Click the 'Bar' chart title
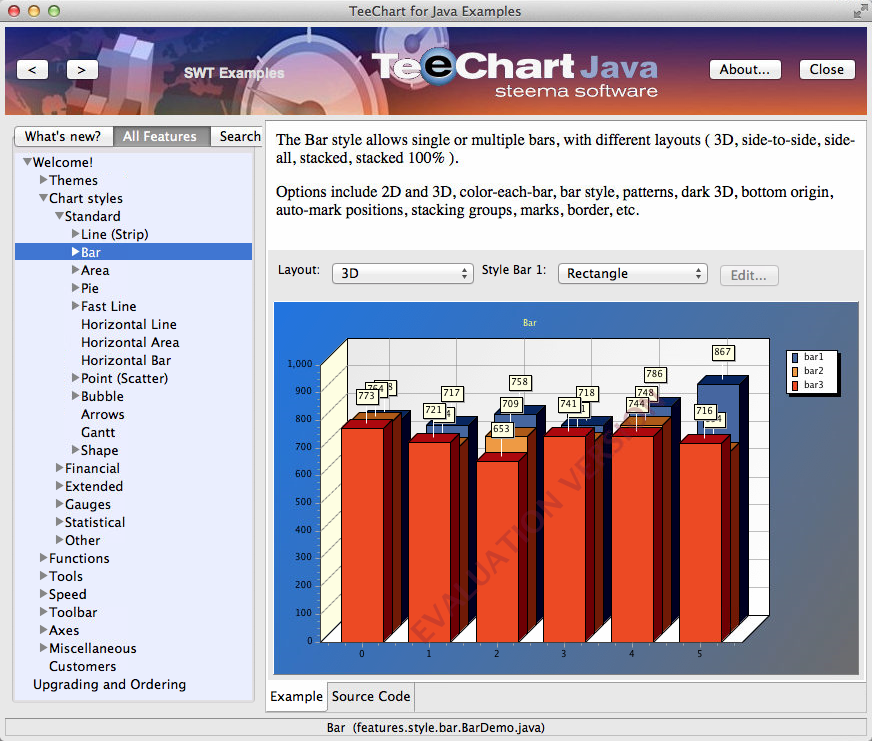 tap(529, 323)
